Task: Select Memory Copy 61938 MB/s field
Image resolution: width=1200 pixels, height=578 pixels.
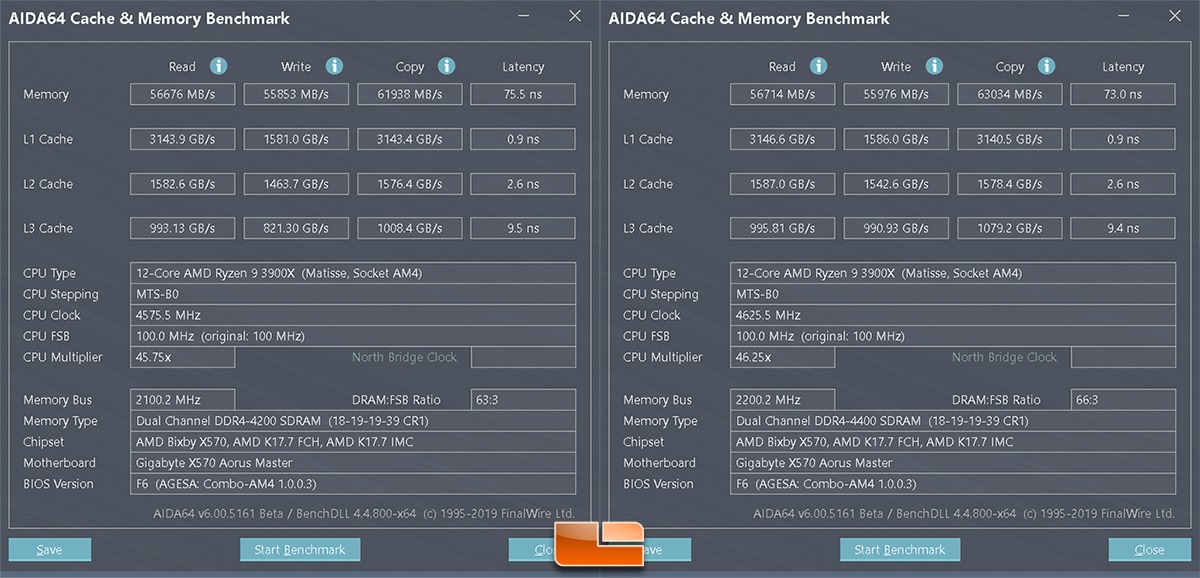Action: coord(411,94)
